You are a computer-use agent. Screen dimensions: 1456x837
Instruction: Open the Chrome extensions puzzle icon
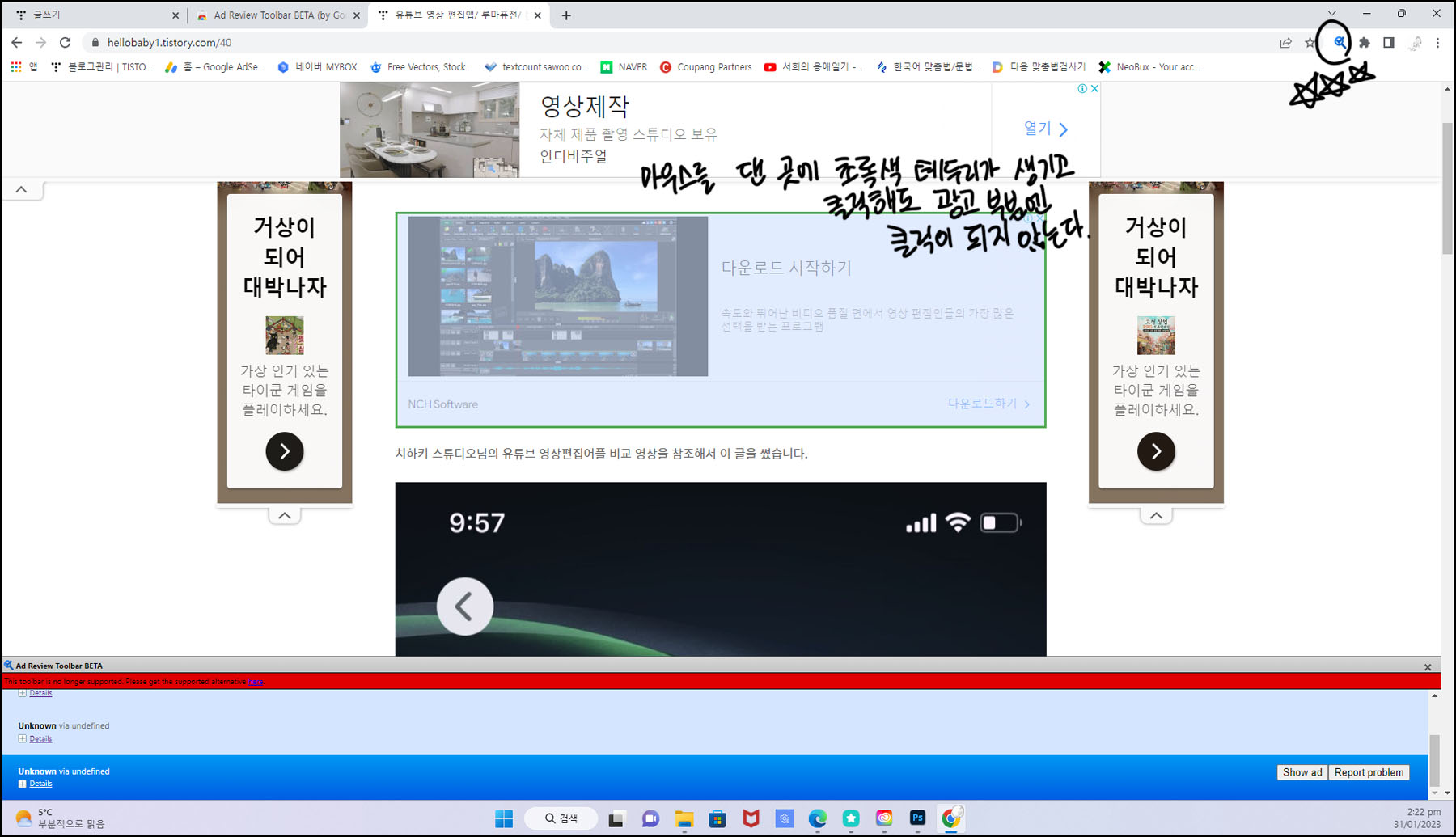(1365, 43)
